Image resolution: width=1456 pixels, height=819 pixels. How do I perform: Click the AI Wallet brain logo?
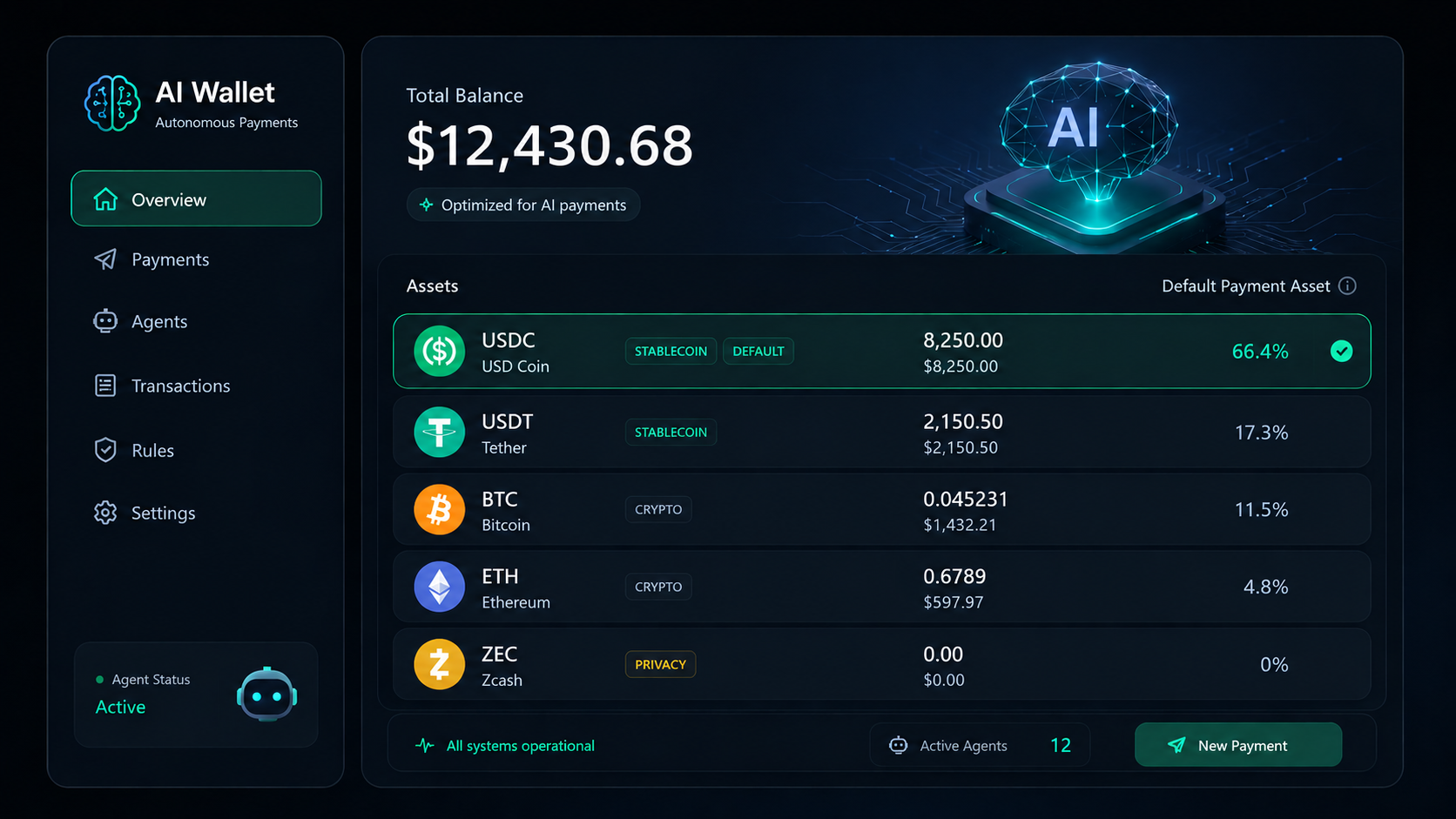pos(111,104)
